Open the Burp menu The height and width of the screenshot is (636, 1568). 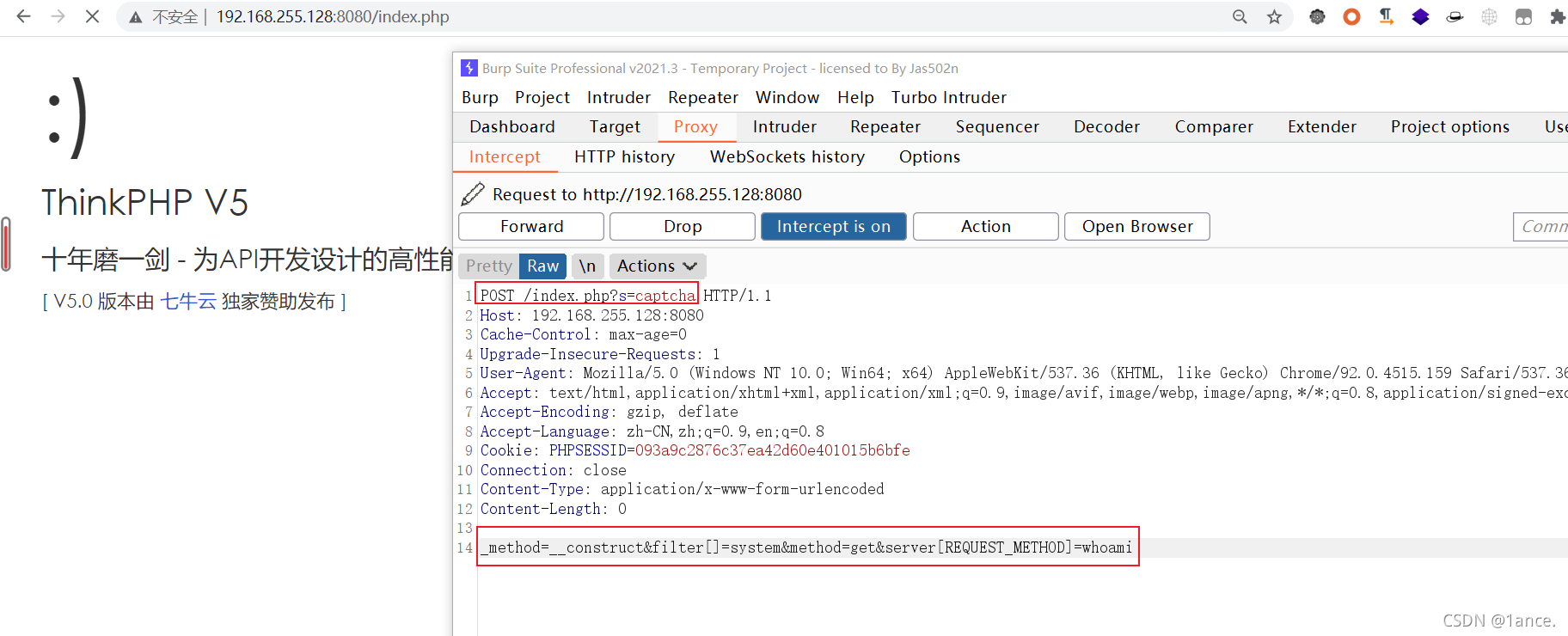click(x=480, y=97)
